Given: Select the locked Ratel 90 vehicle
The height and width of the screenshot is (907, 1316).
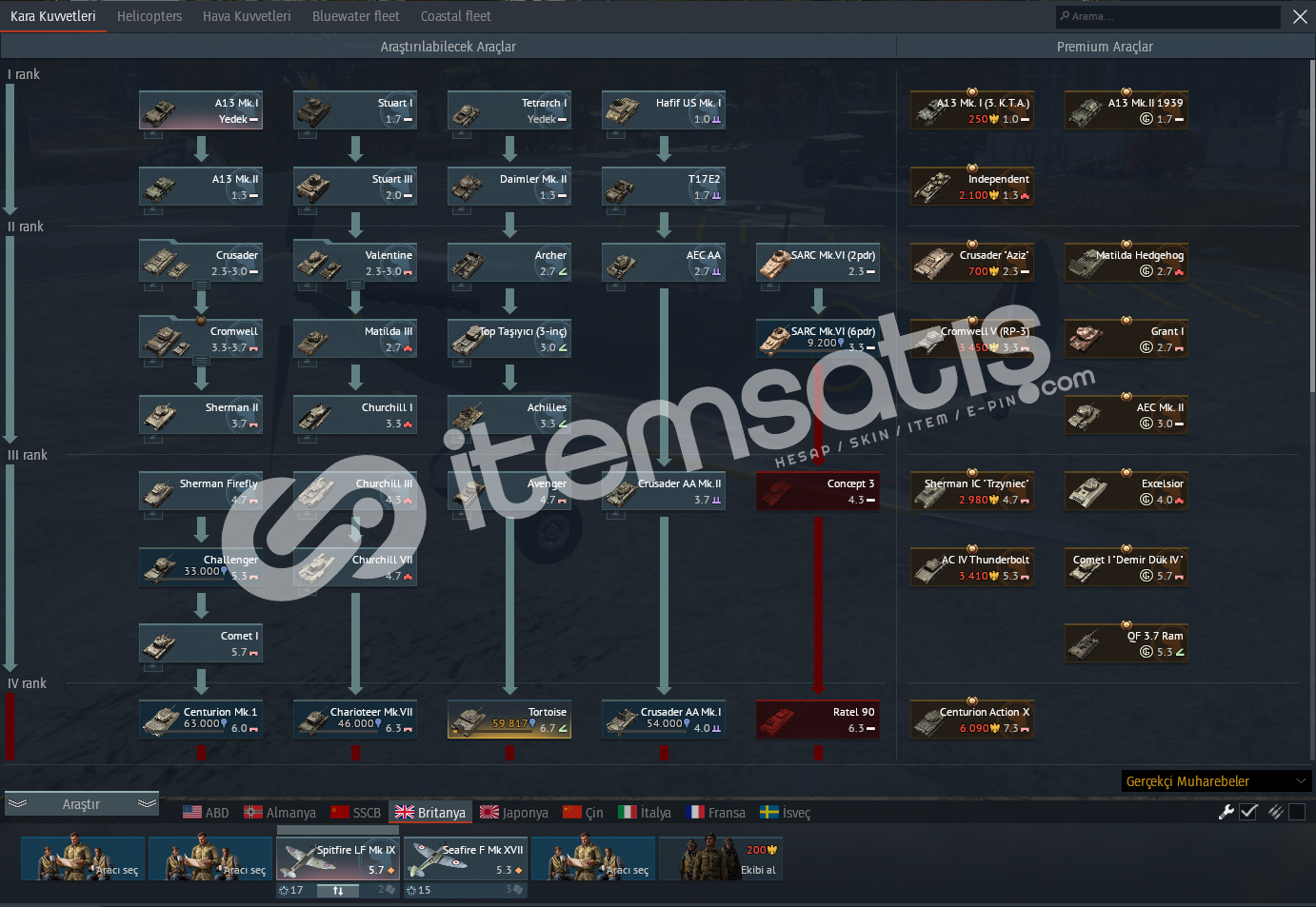Looking at the screenshot, I should pos(818,720).
